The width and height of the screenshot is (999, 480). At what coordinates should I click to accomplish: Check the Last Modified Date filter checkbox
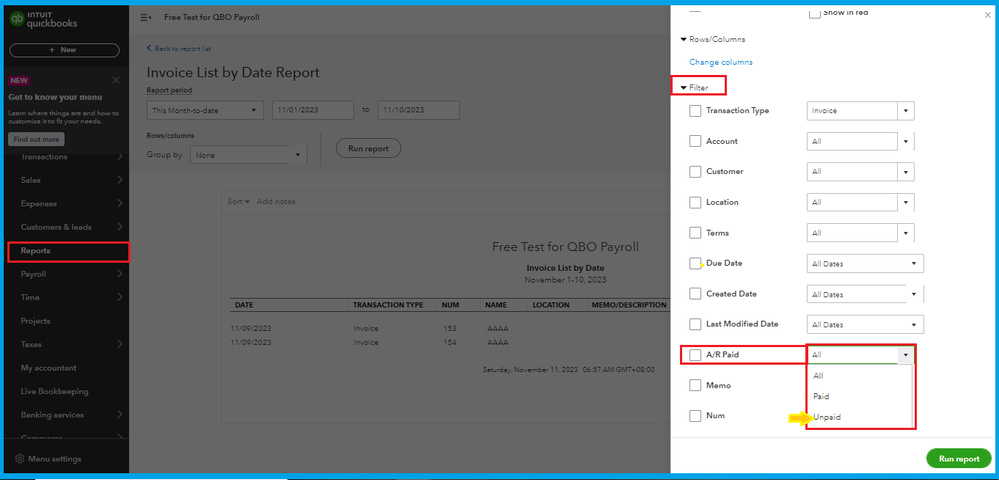pyautogui.click(x=695, y=324)
